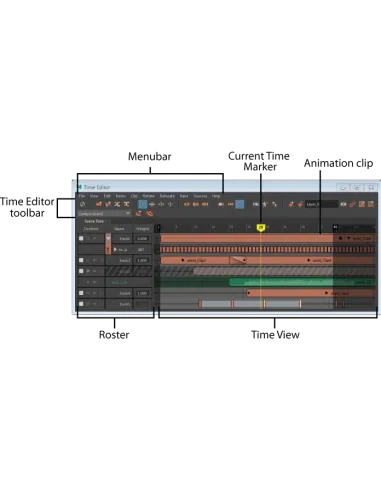Click the rightmost icon in the Time Editor toolbar

(x=371, y=204)
